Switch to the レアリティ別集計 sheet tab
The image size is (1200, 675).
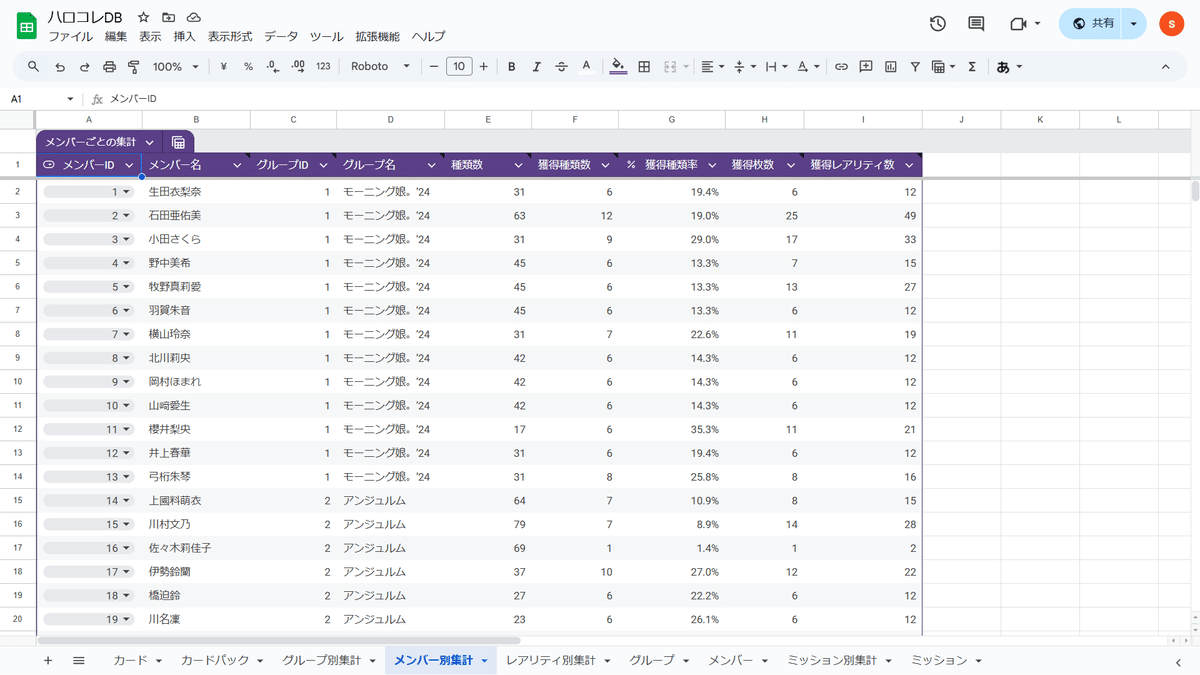pos(550,661)
